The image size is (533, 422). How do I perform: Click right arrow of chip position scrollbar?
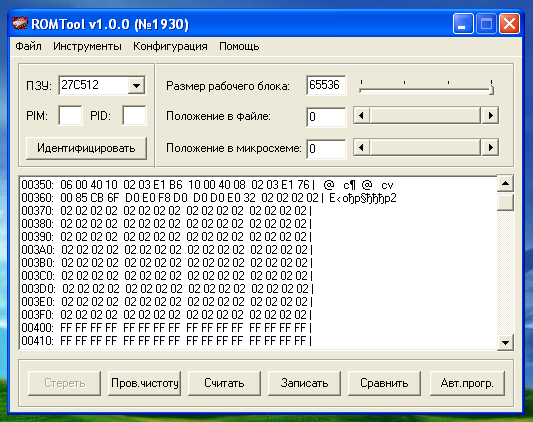coord(490,148)
